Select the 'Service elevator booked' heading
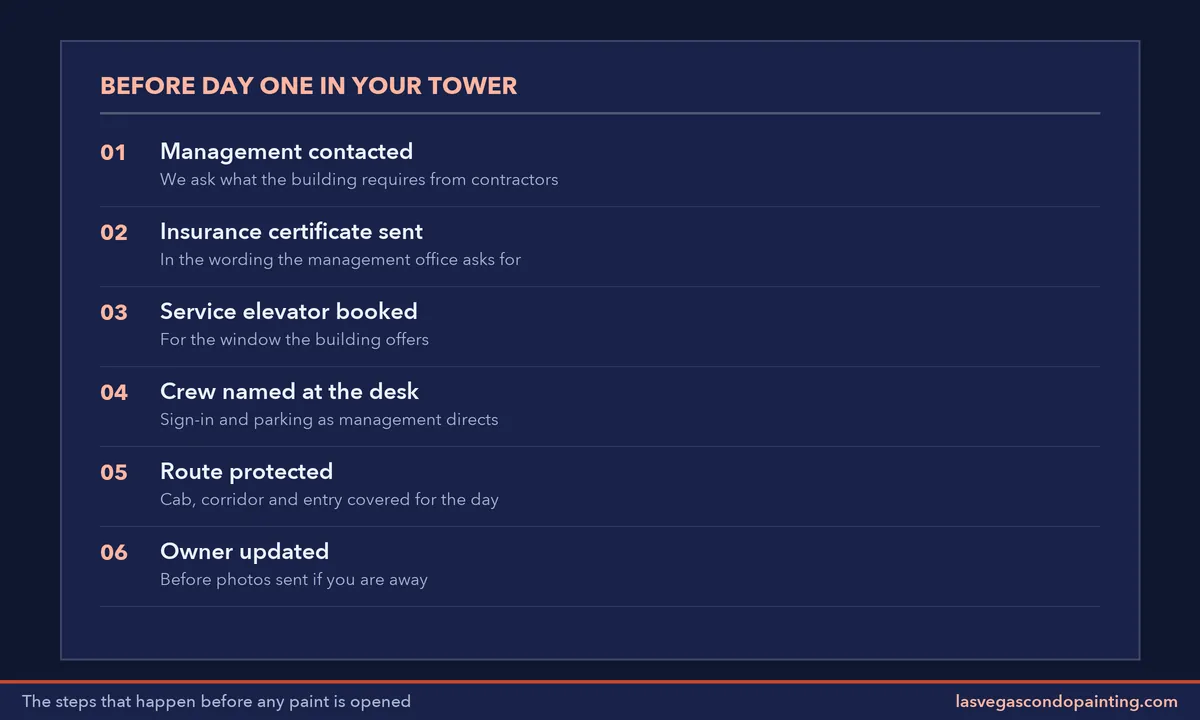The image size is (1200, 720). 289,311
